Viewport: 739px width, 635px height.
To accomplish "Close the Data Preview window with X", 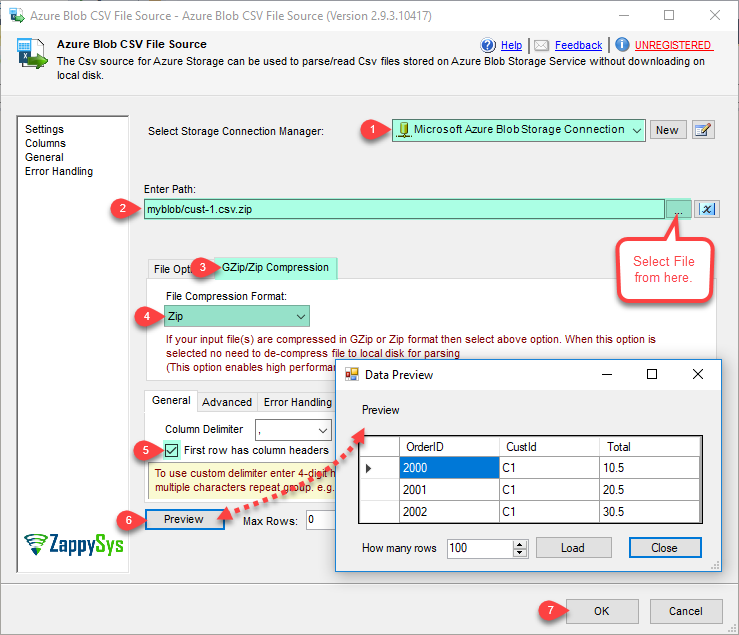I will tap(698, 374).
